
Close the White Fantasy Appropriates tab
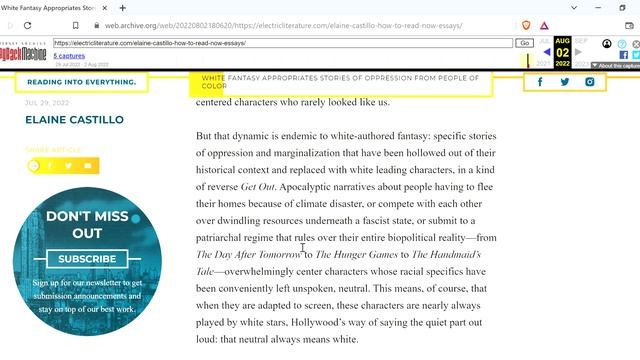click(104, 8)
